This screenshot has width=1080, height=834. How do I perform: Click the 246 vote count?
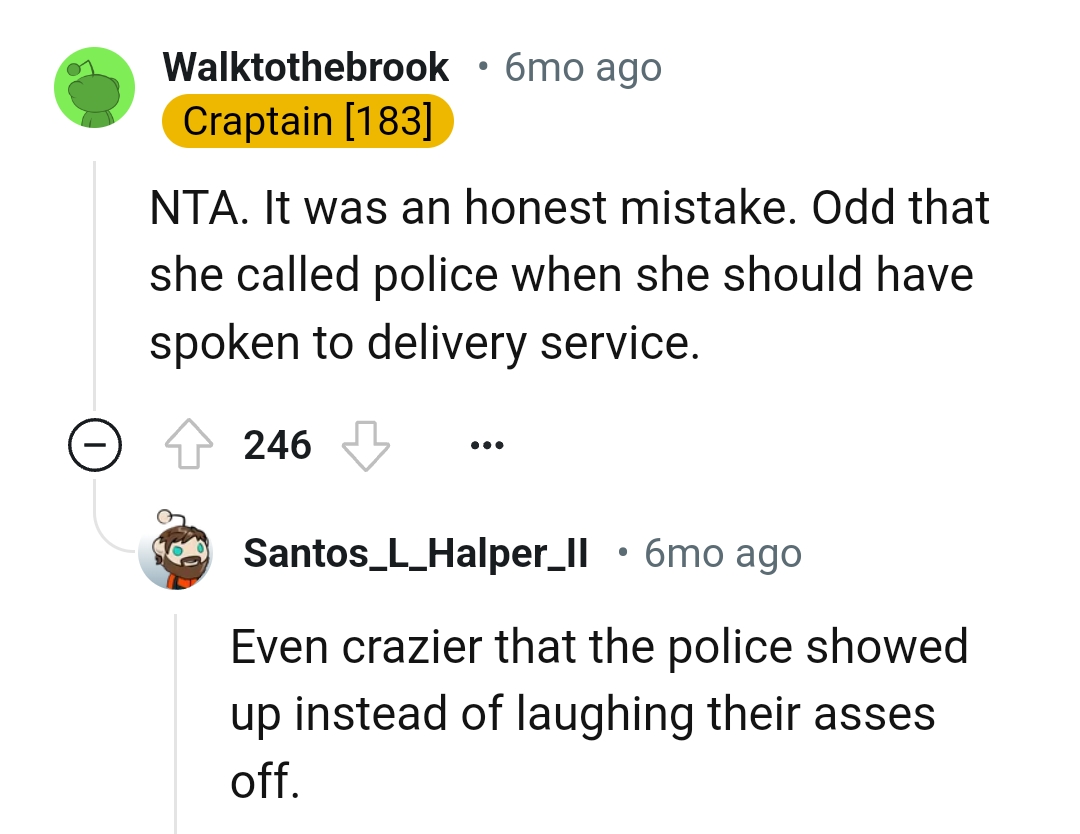point(276,445)
